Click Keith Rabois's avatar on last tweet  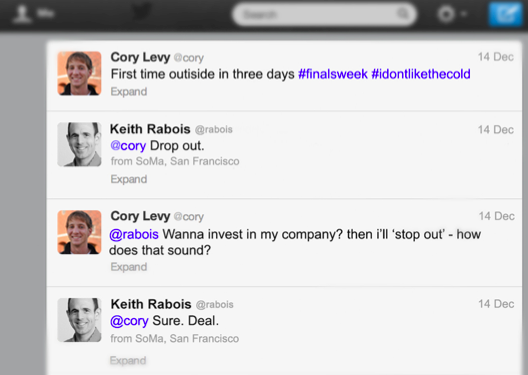79,320
